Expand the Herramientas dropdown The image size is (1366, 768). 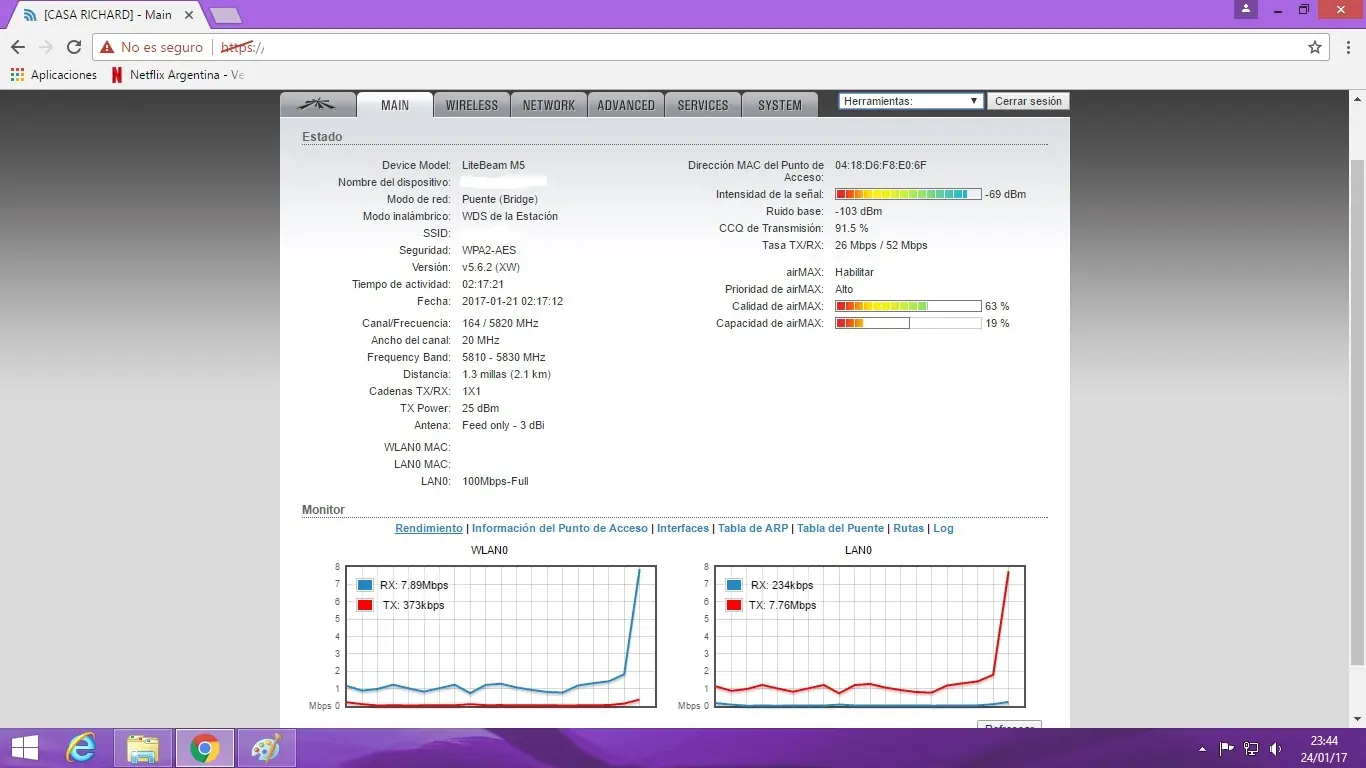coord(911,101)
